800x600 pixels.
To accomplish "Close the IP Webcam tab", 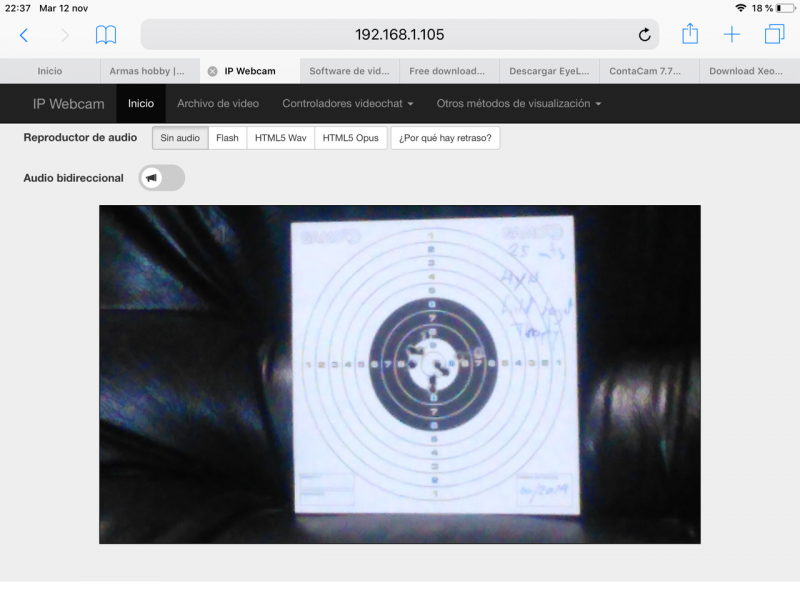I will [212, 71].
